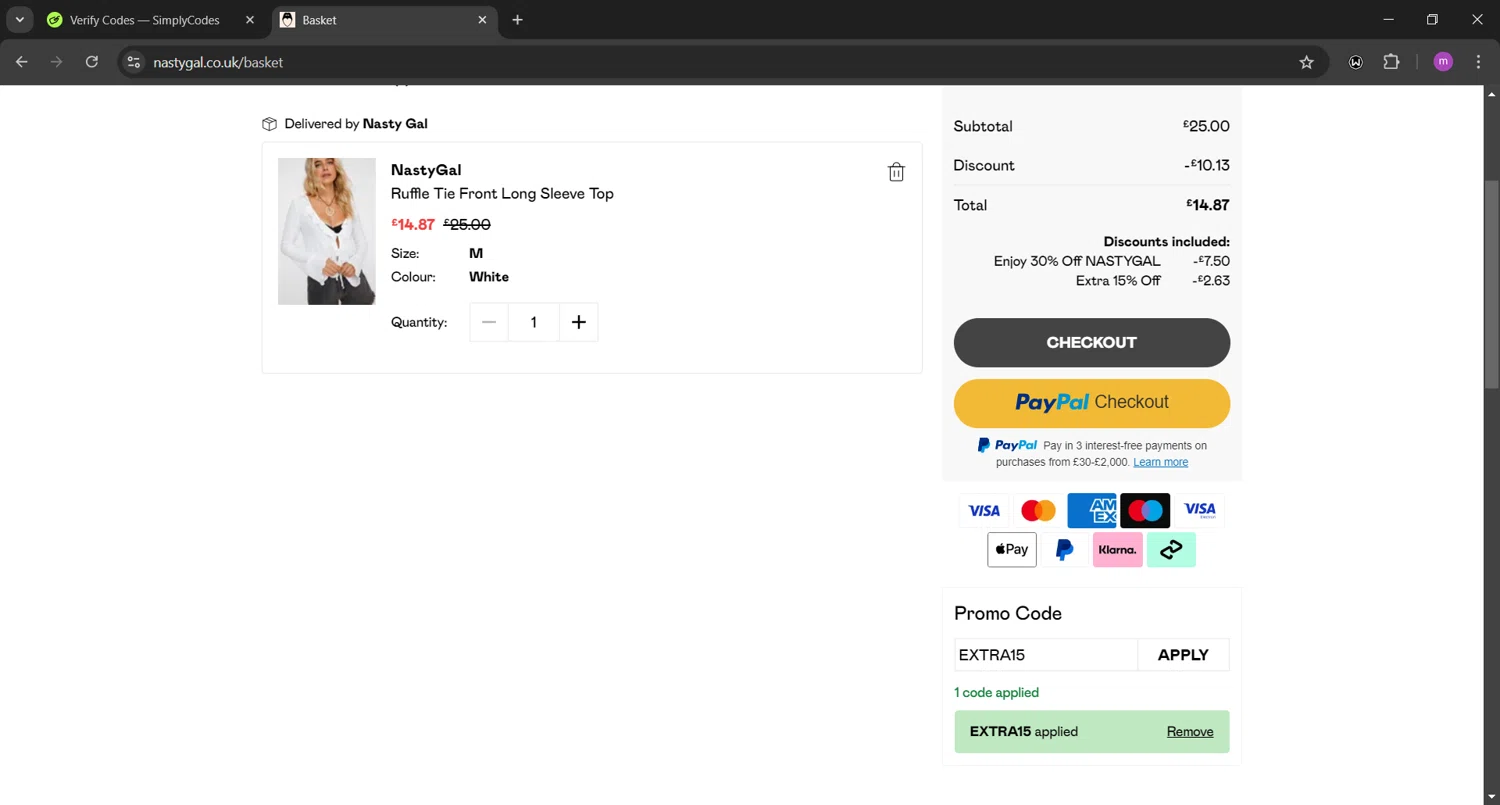The image size is (1500, 805).
Task: Bookmark this page with the star icon
Action: tap(1306, 62)
